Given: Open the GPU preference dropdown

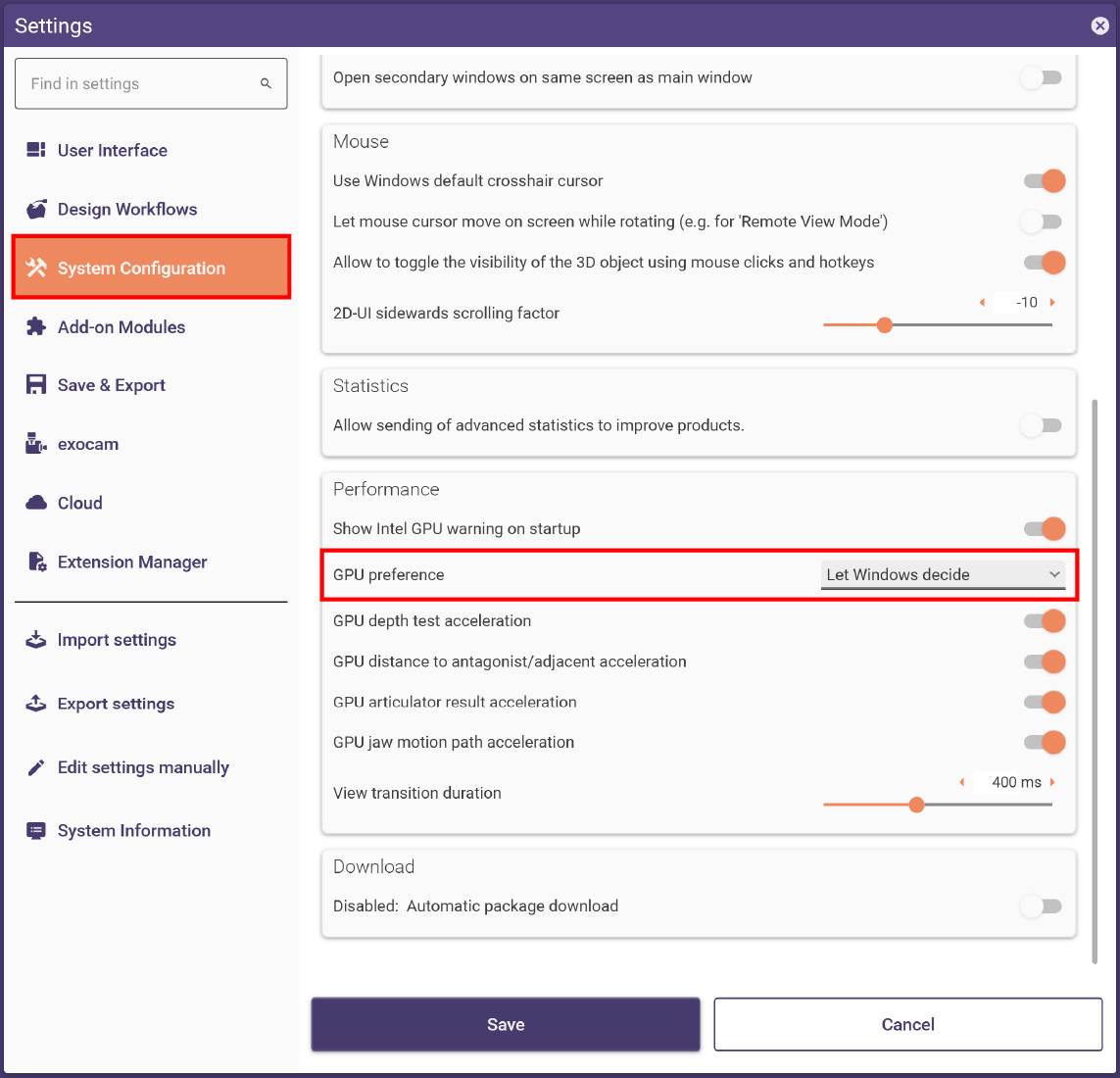Looking at the screenshot, I should pos(943,575).
